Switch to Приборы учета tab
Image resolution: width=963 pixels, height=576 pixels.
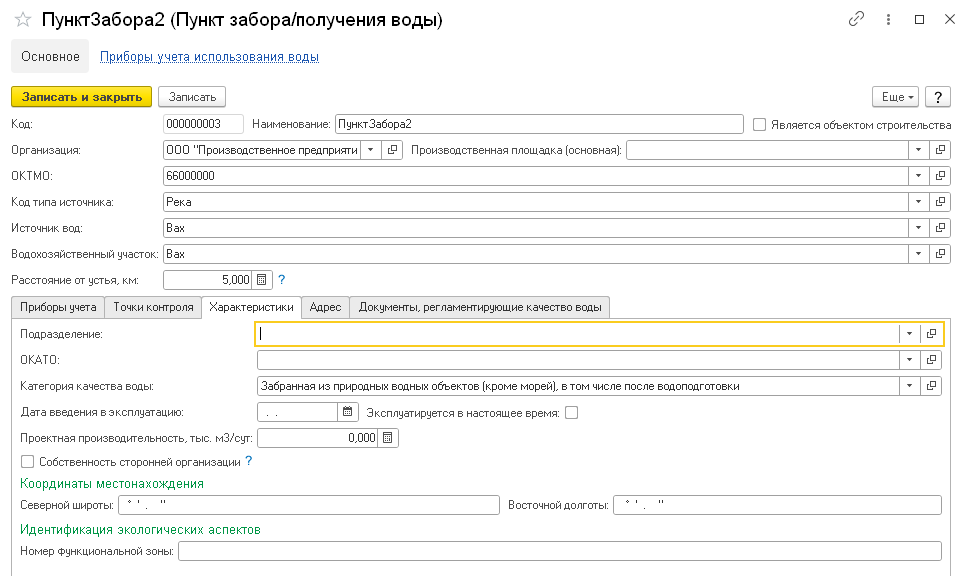(58, 307)
